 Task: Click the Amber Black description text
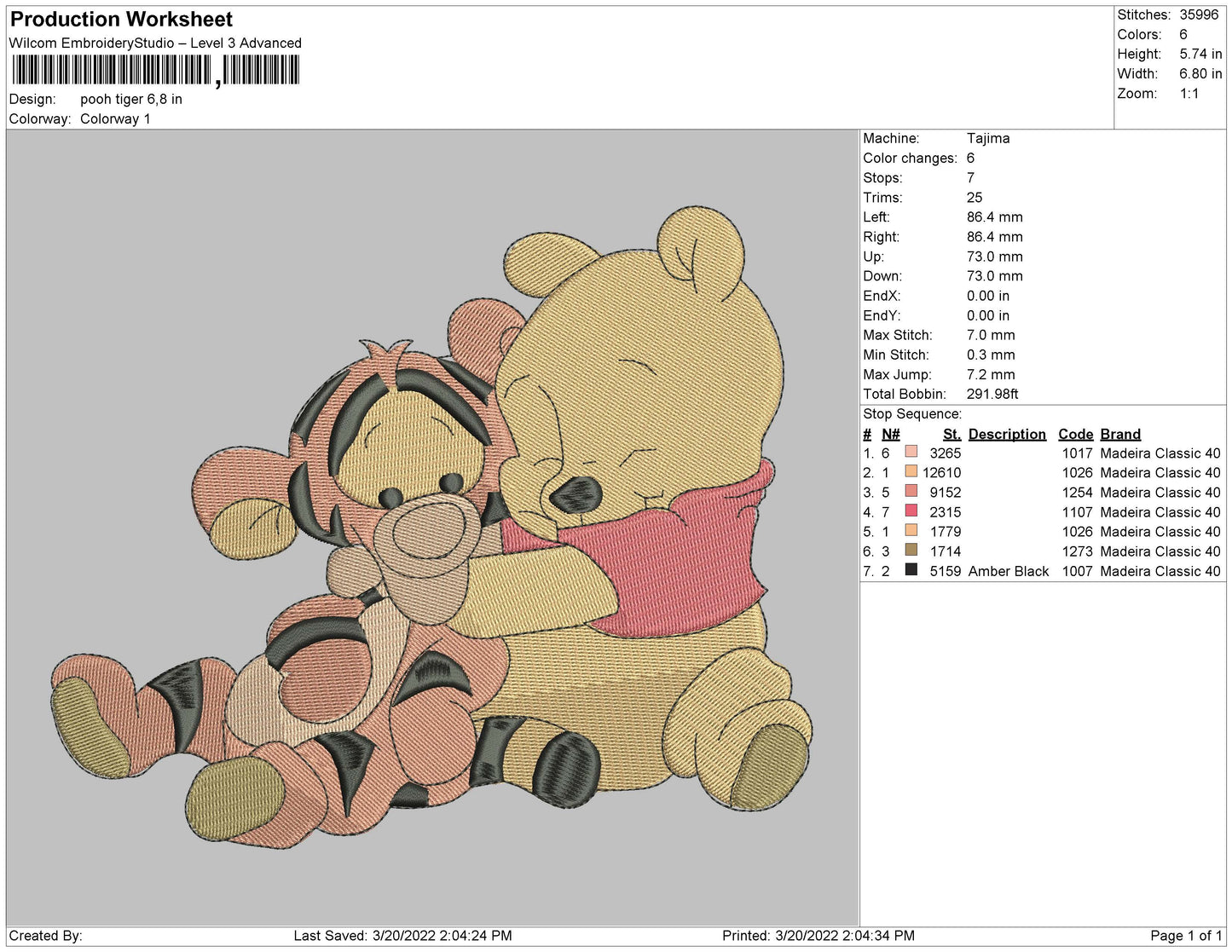pos(1008,571)
